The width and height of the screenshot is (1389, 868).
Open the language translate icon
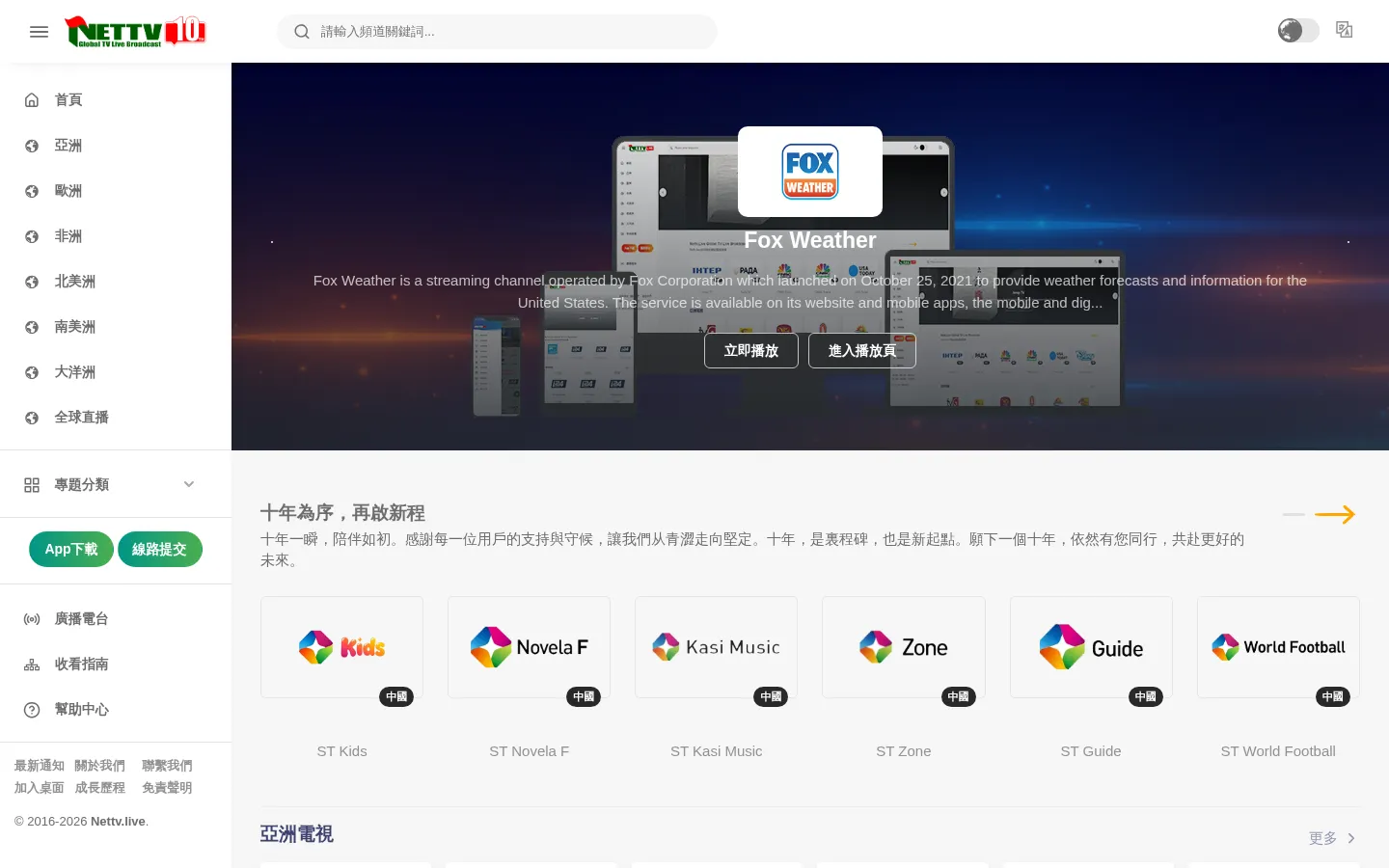pos(1345,30)
